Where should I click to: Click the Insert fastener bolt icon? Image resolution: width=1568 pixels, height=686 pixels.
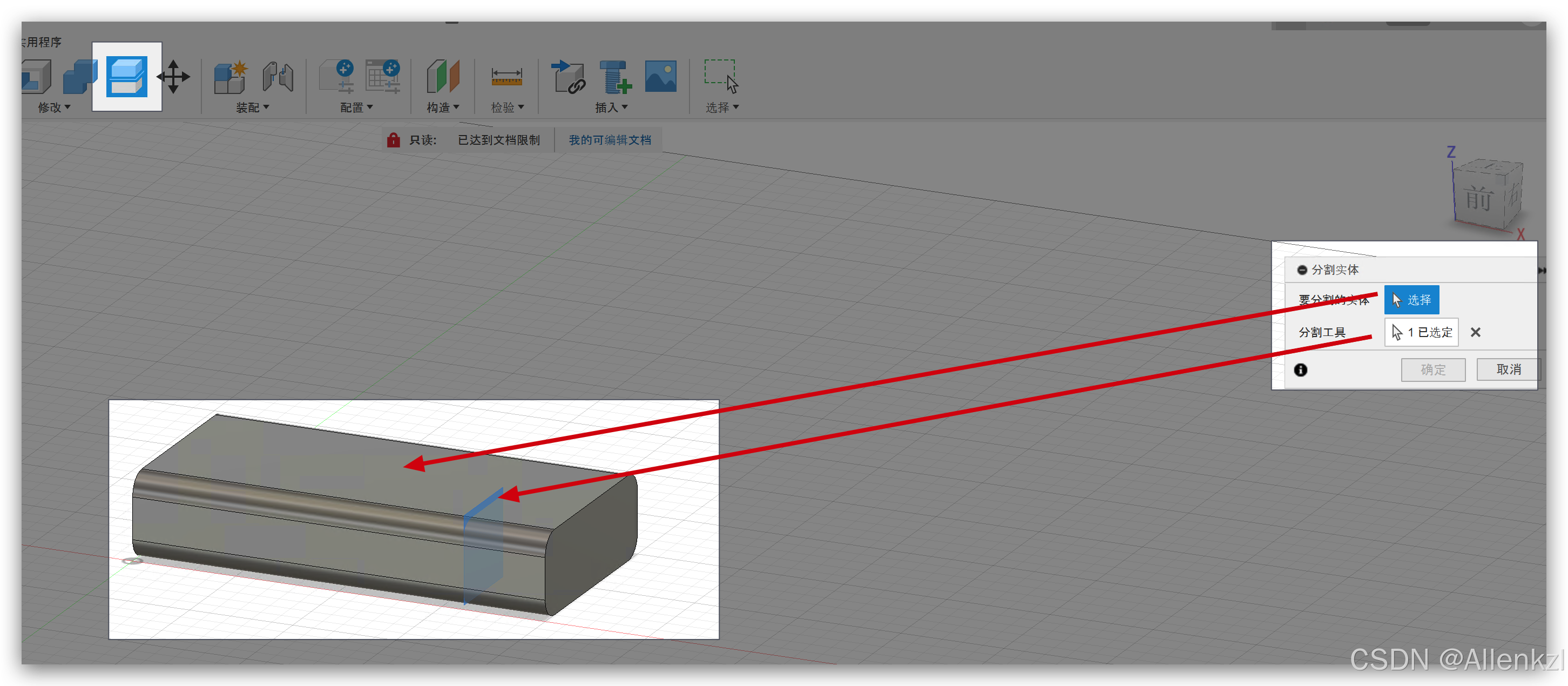coord(615,77)
